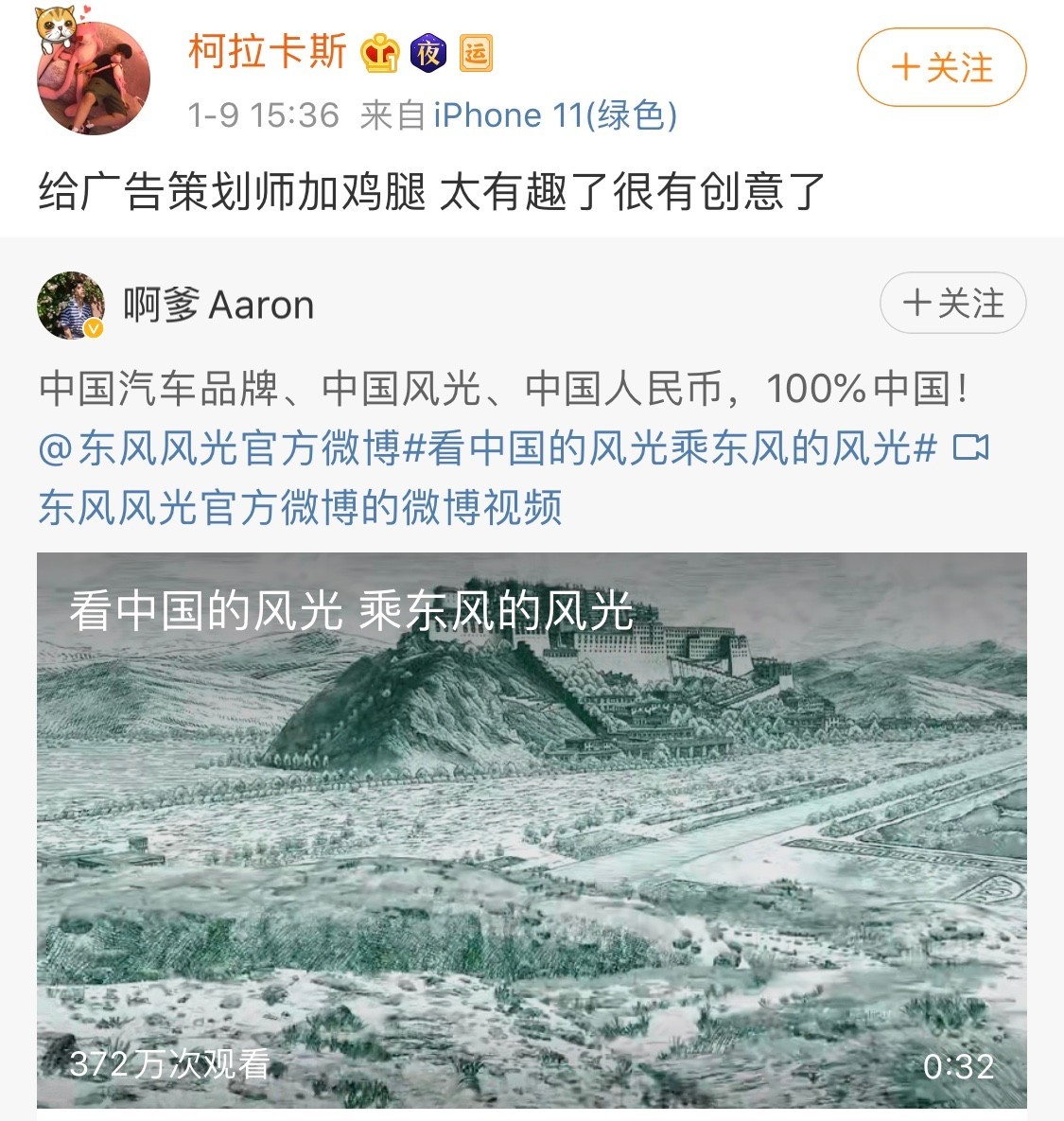Tap the 372万次观看 view count
Screen dimensions: 1064x1121
pyautogui.click(x=170, y=1064)
